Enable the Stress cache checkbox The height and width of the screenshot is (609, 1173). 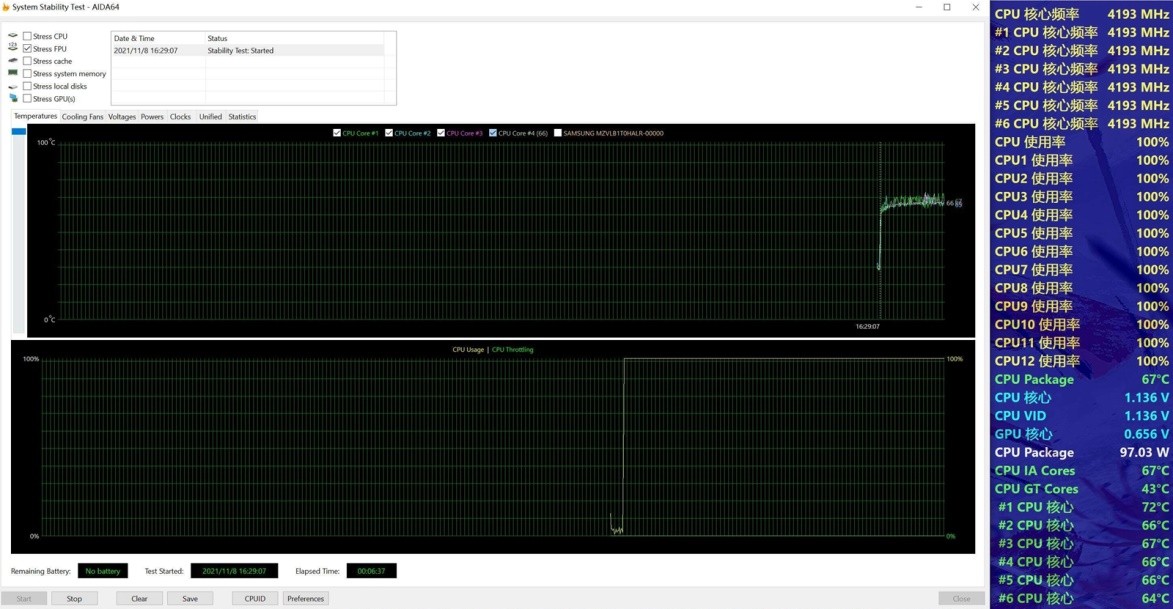click(27, 61)
